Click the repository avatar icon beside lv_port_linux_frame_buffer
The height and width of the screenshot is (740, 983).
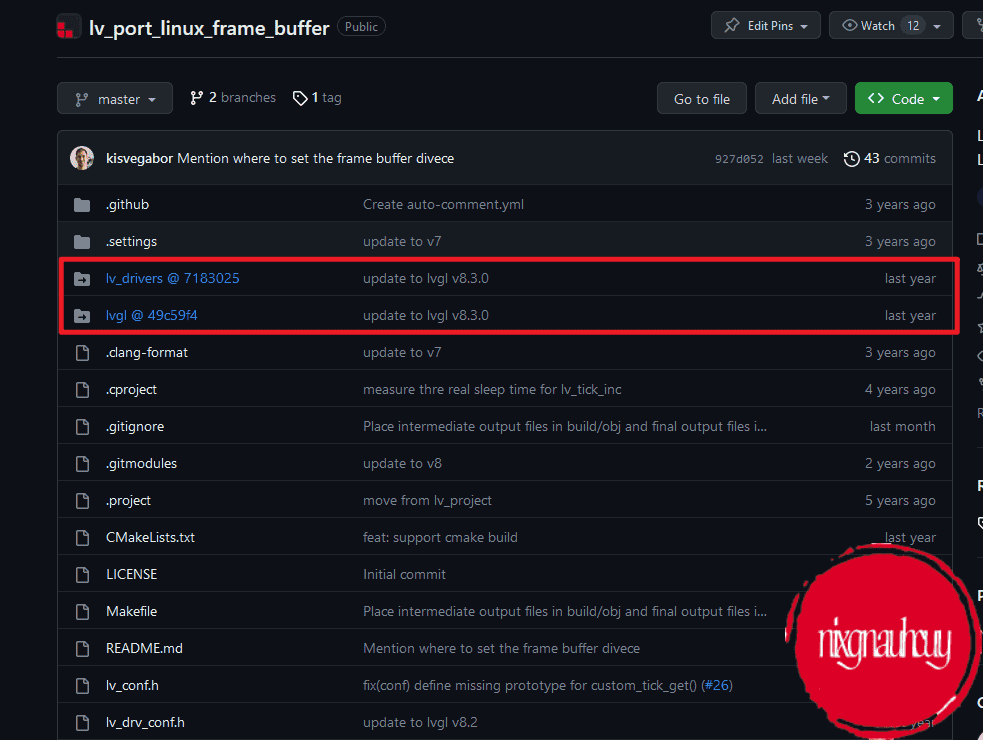[x=68, y=27]
